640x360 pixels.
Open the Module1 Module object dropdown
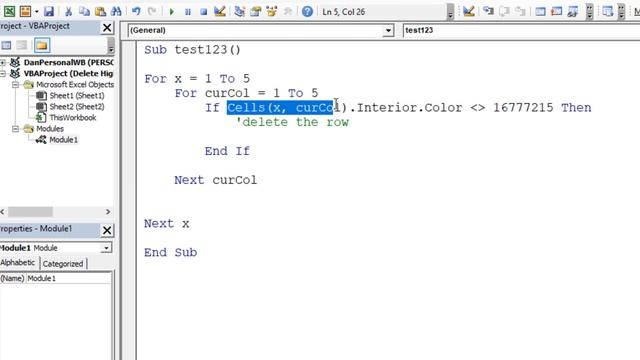click(x=106, y=248)
